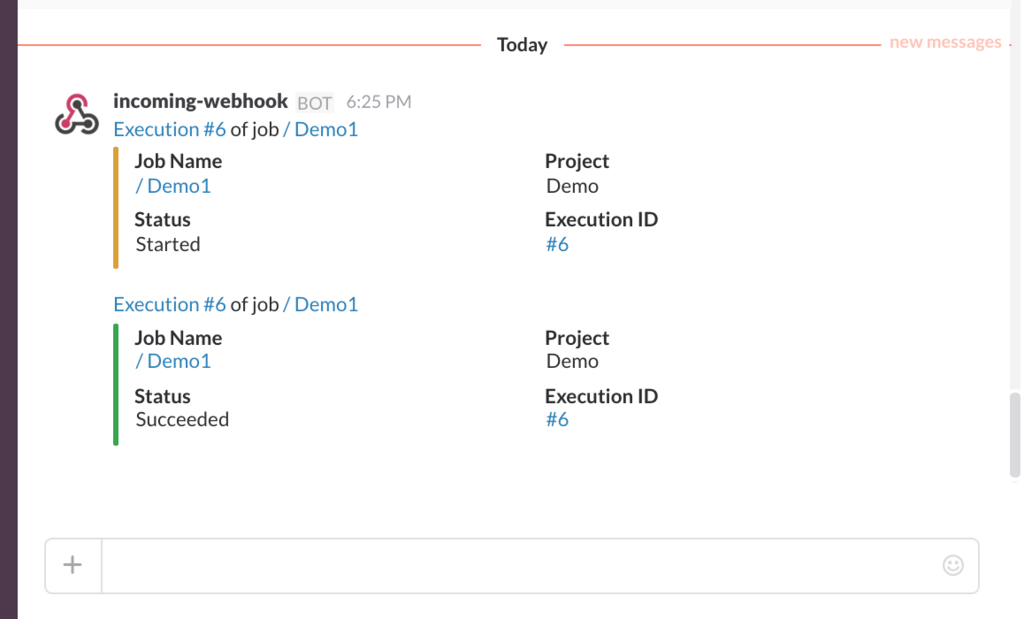1024x619 pixels.
Task: Open the second 'Execution #6' title link
Action: [x=170, y=304]
